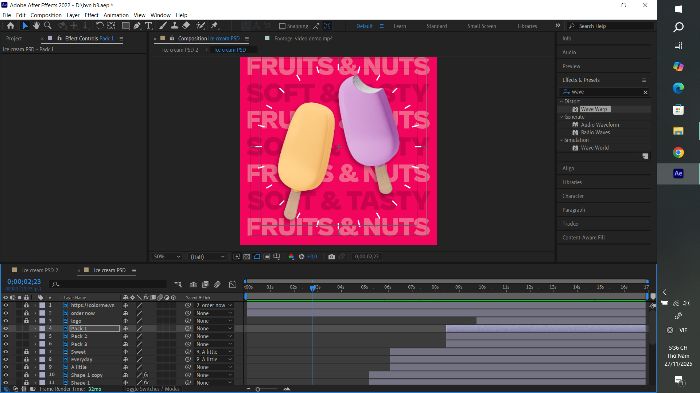Unlock the Shape 1 copy layer
Viewport: 700px width, 393px height.
[x=26, y=375]
